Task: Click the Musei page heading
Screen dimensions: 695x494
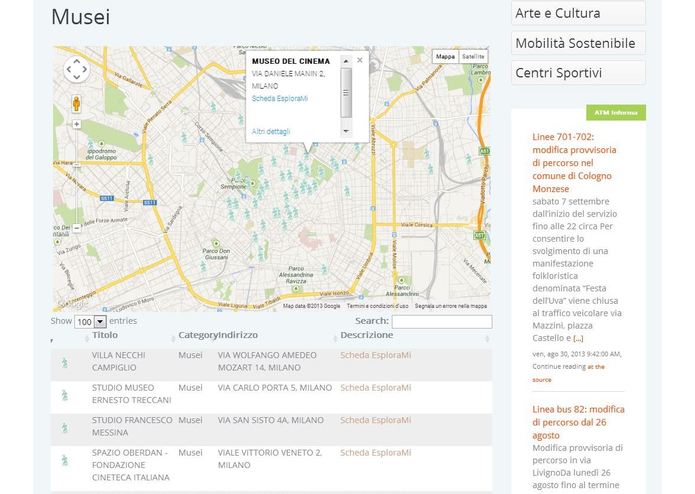Action: click(81, 17)
